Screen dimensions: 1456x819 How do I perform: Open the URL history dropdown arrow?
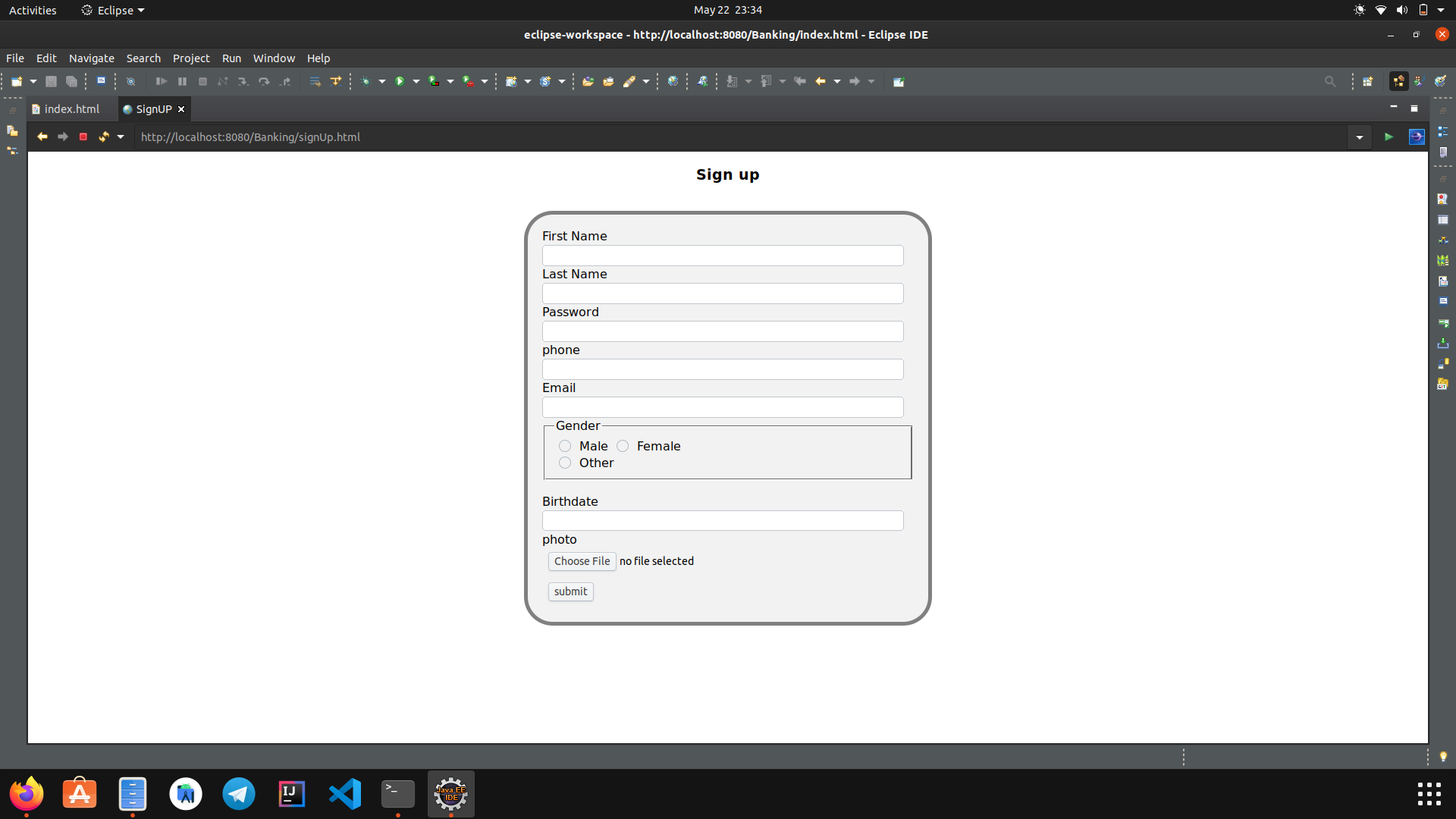[1360, 137]
